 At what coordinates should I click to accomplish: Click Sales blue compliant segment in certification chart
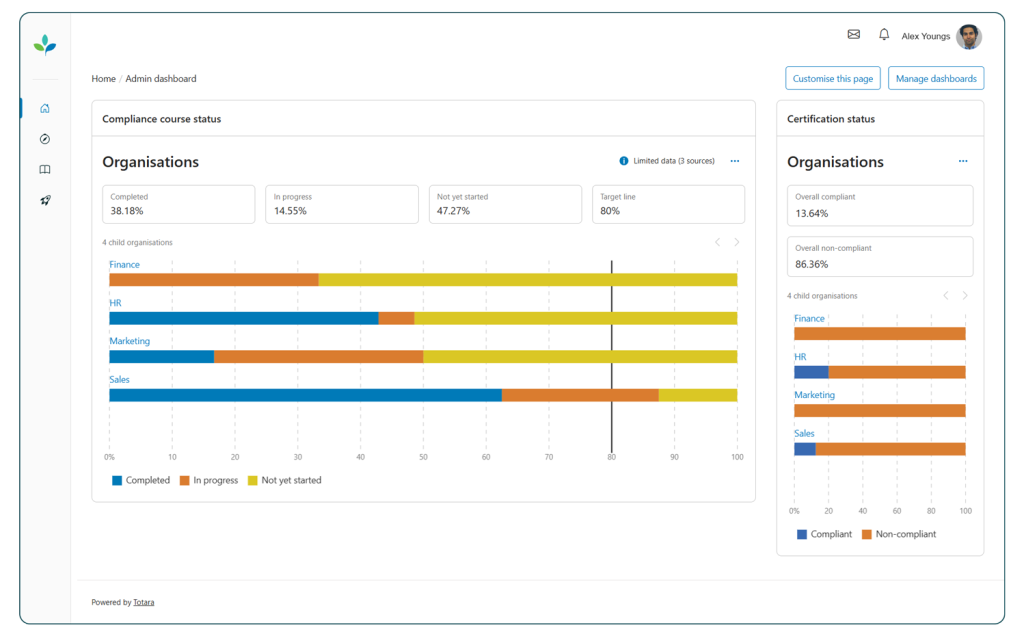point(805,449)
